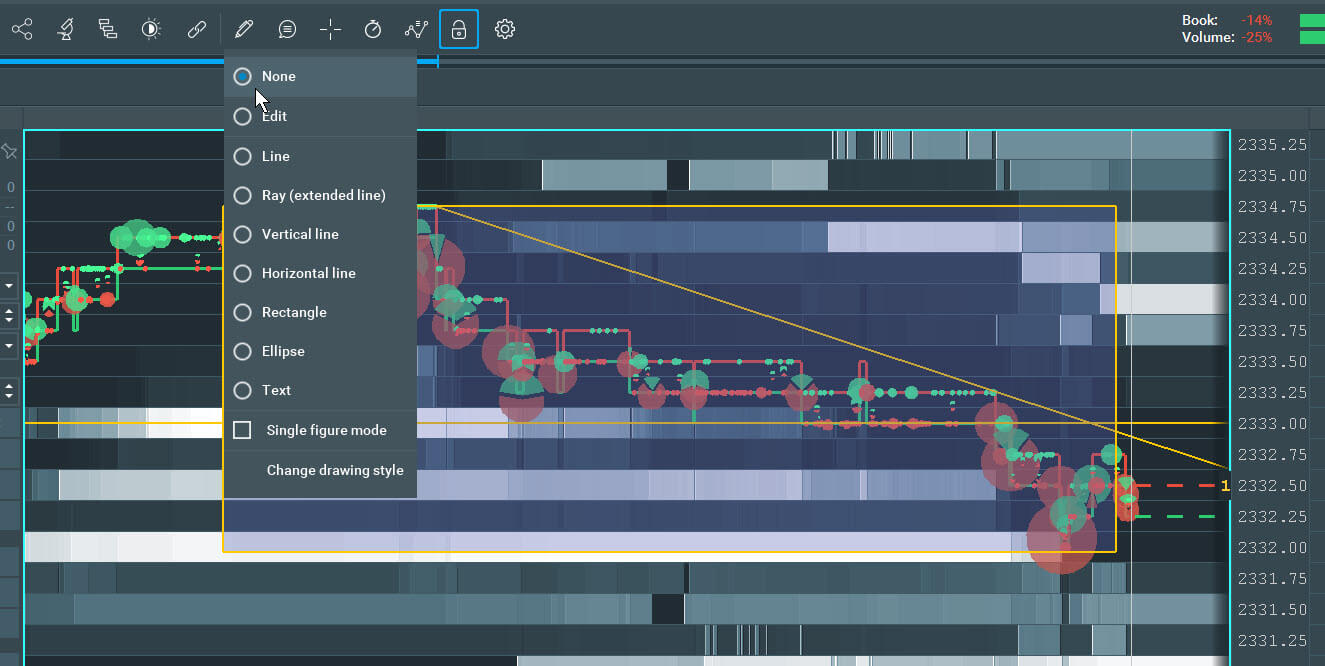The image size is (1325, 666).
Task: Click the Share icon in toolbar
Action: click(x=22, y=29)
